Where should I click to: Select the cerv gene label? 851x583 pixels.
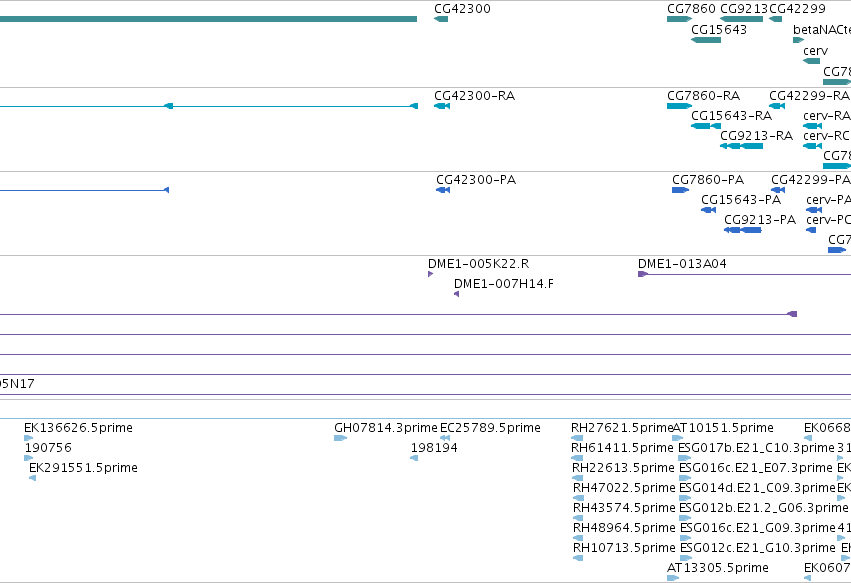point(815,51)
